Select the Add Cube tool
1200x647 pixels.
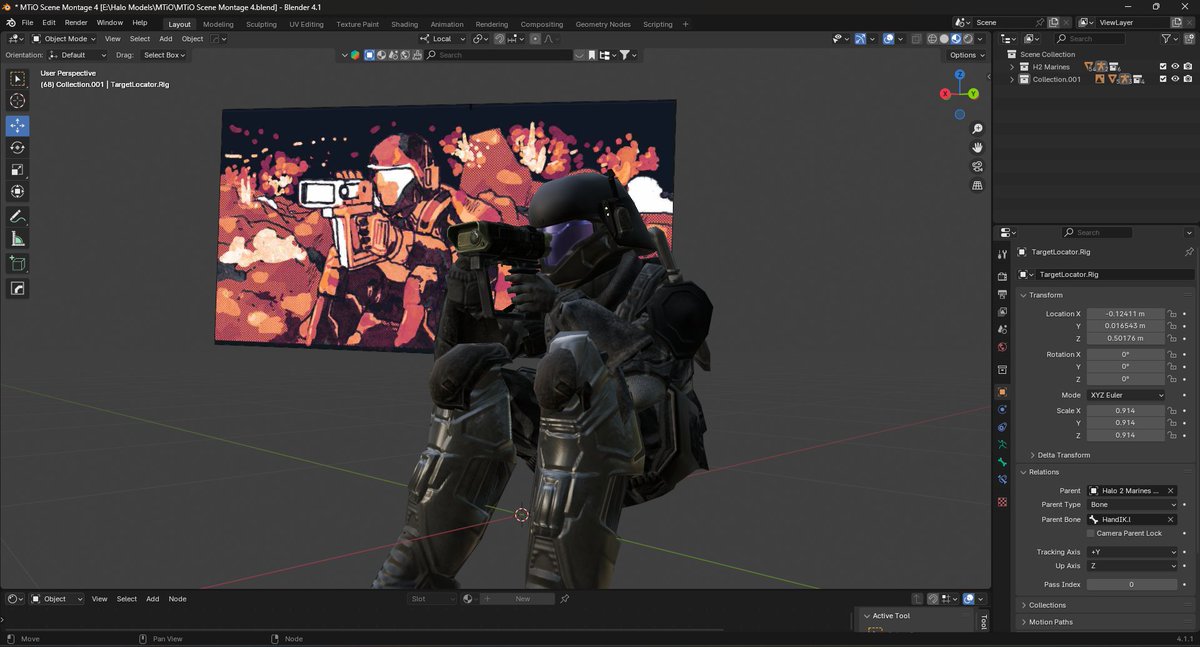18,263
